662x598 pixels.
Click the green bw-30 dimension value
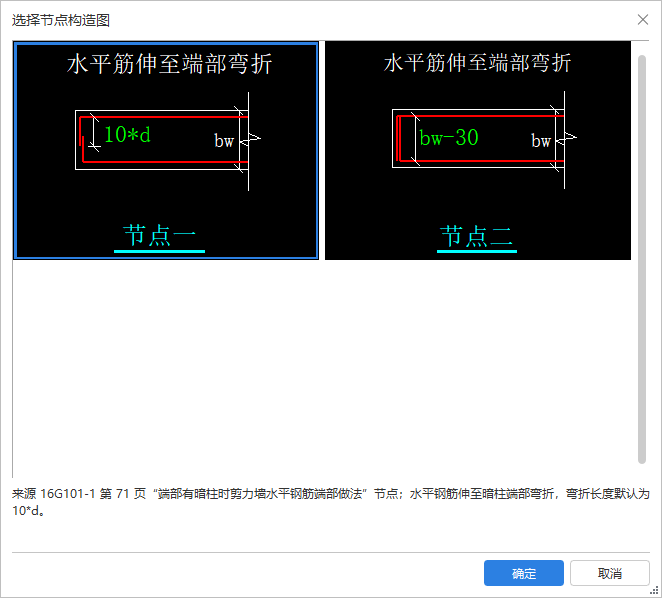[449, 138]
